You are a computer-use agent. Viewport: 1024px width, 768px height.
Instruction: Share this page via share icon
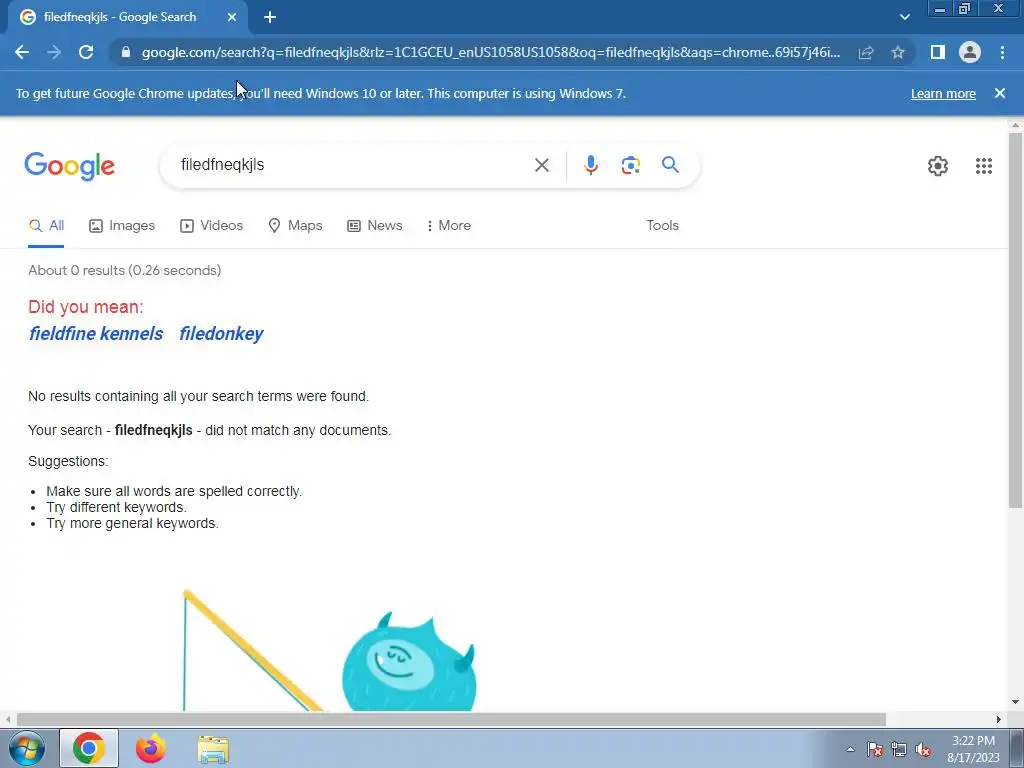point(866,52)
